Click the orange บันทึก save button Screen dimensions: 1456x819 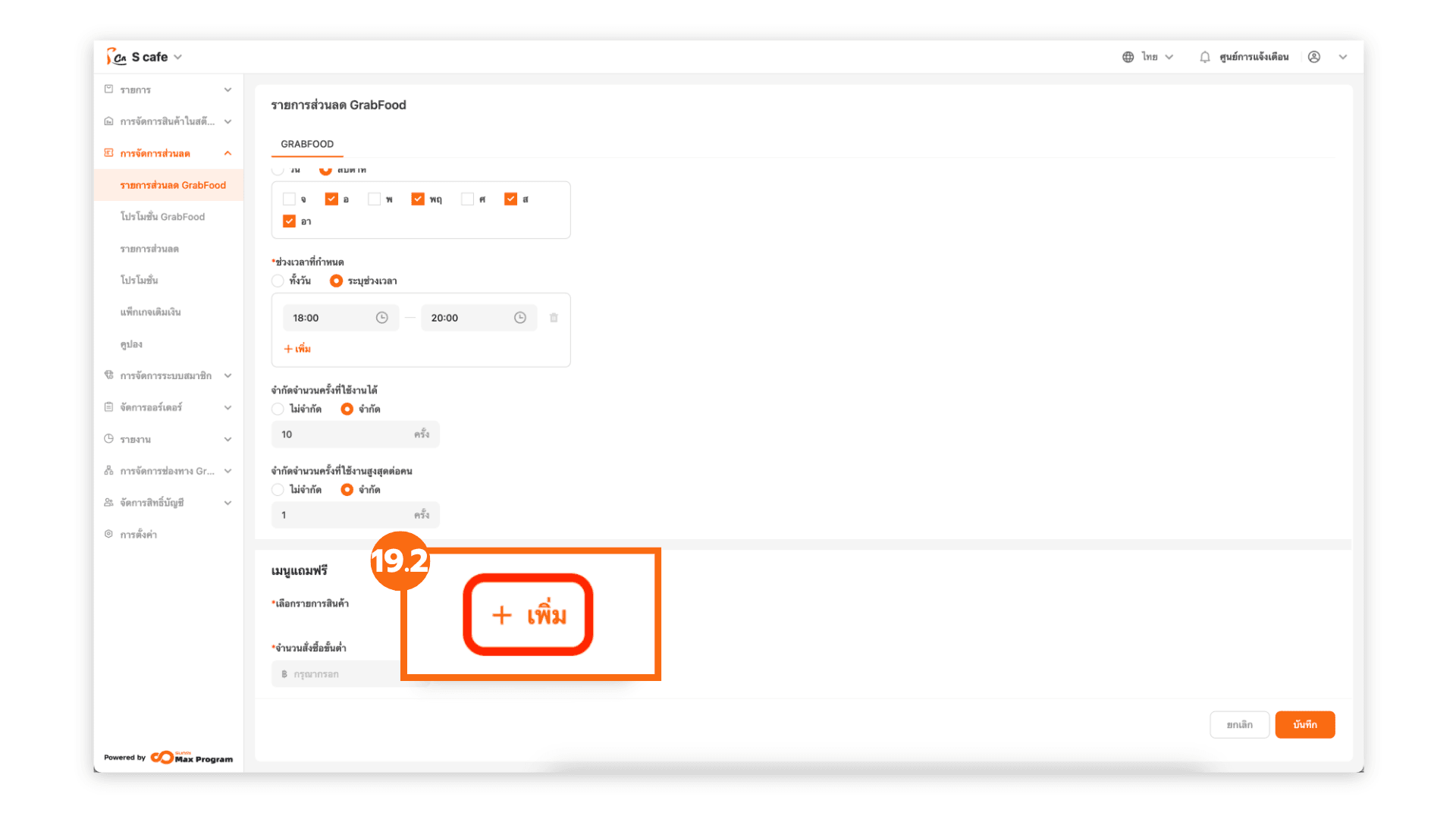tap(1304, 724)
